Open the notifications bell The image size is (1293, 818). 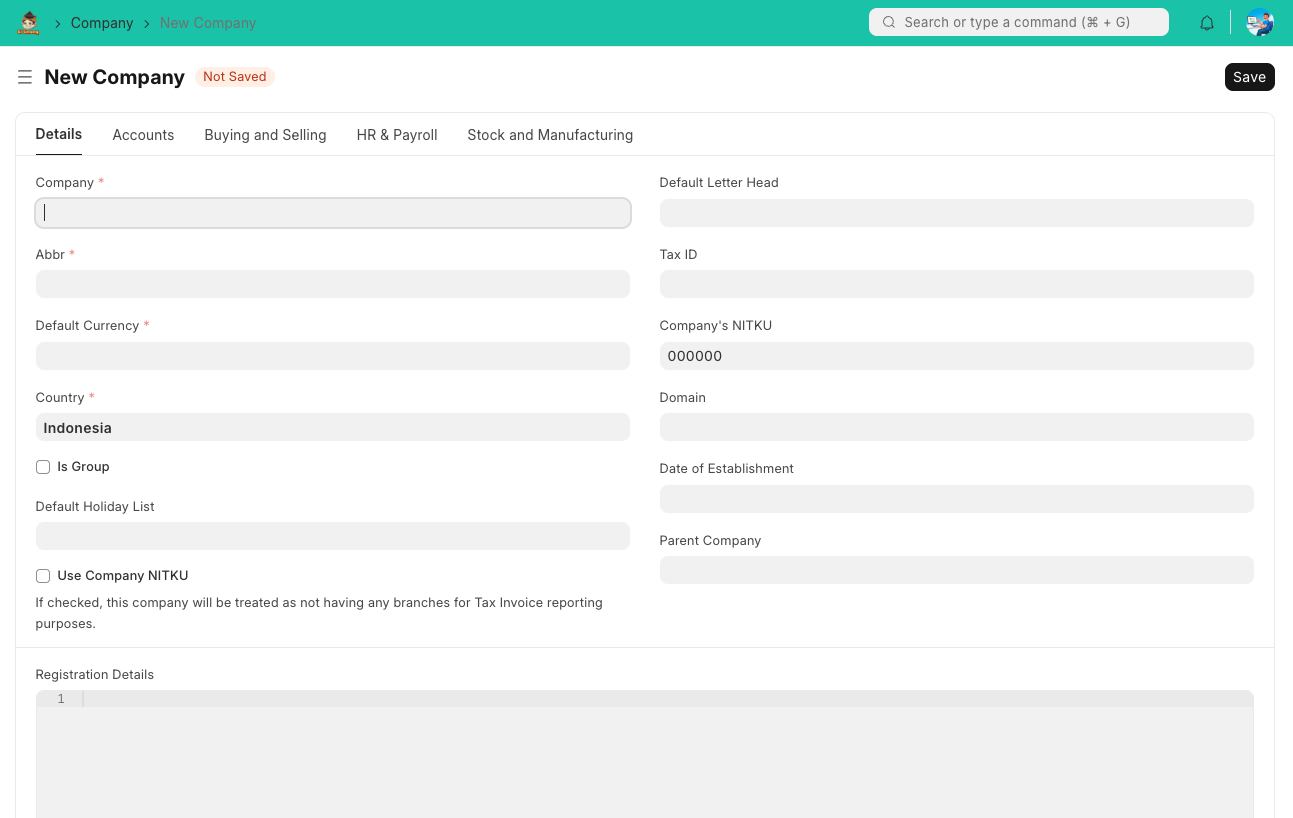click(1207, 23)
